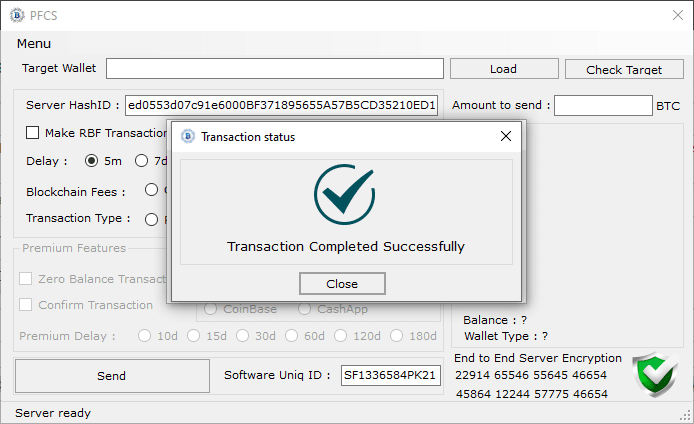Enable the Make RBF Transaction checkbox

pos(33,133)
